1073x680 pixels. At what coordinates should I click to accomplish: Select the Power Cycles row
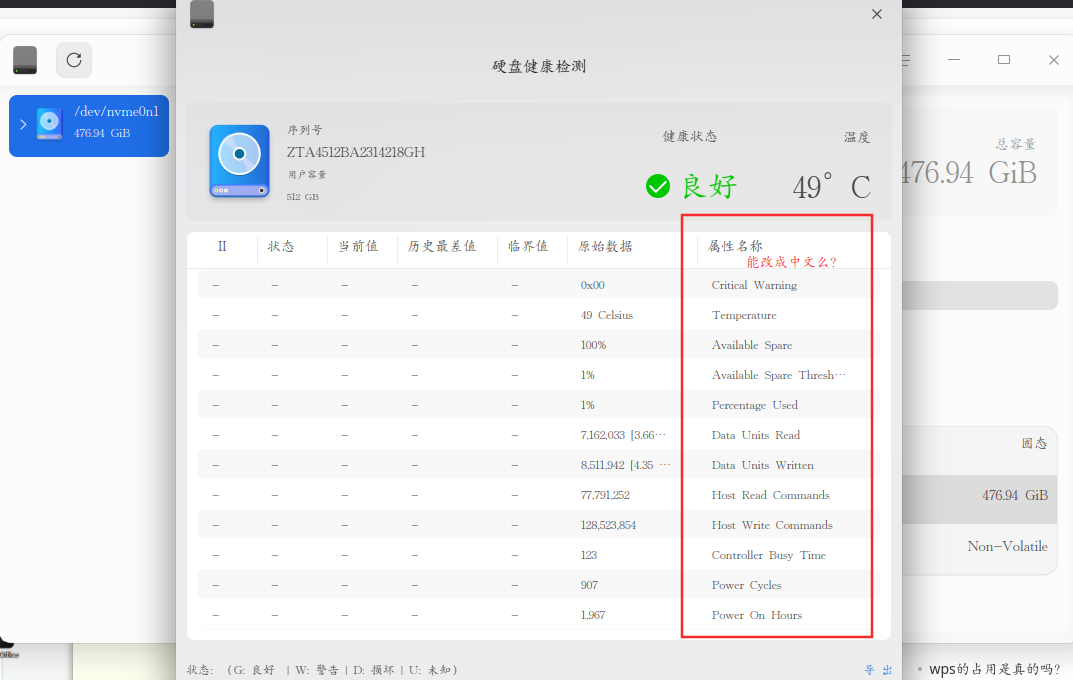point(539,586)
